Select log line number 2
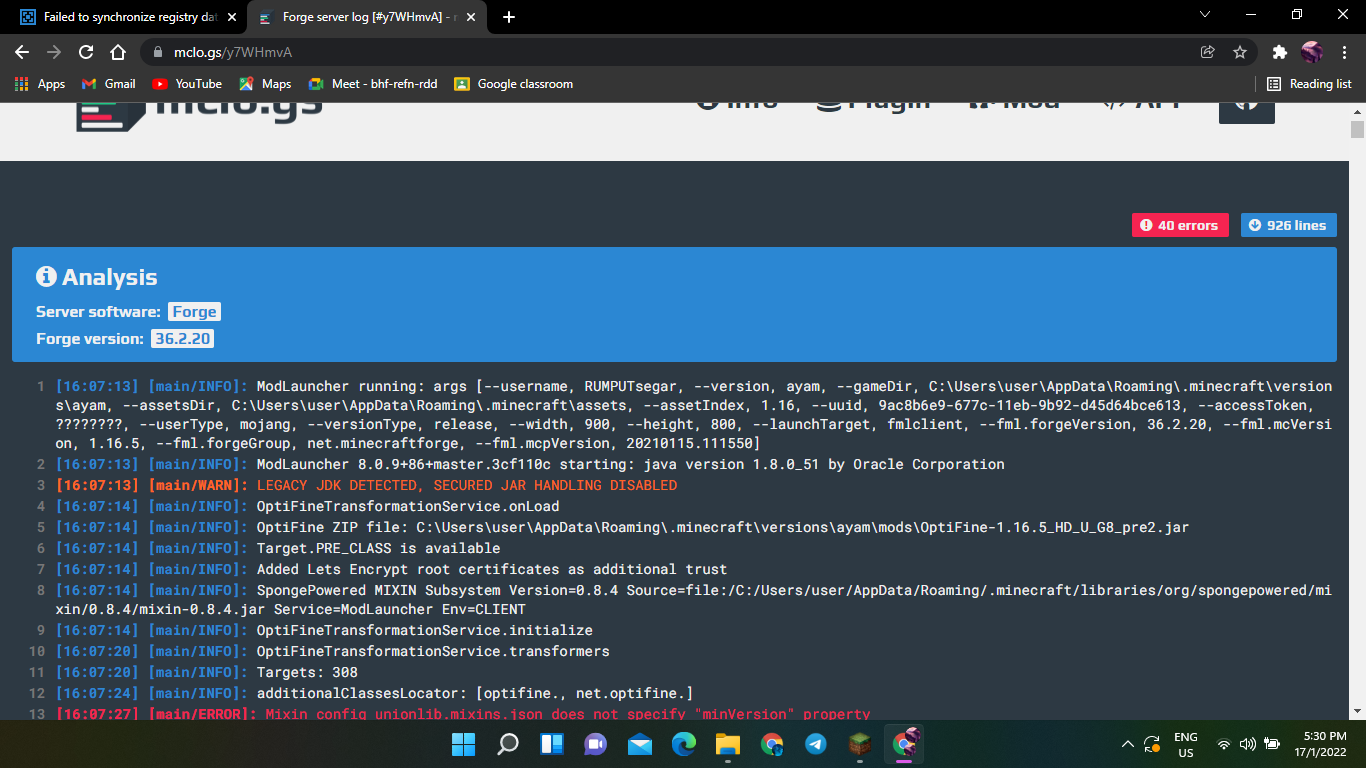1366x768 pixels. 40,464
